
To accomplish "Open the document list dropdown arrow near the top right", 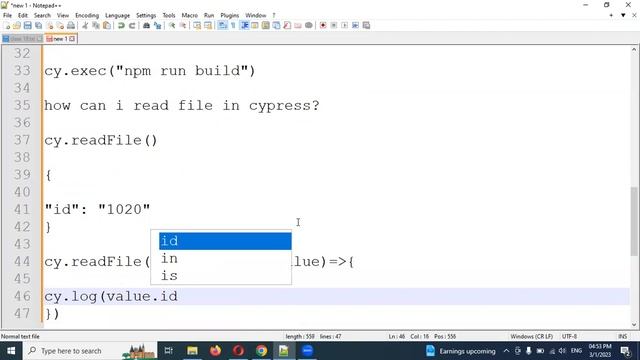I will [623, 16].
